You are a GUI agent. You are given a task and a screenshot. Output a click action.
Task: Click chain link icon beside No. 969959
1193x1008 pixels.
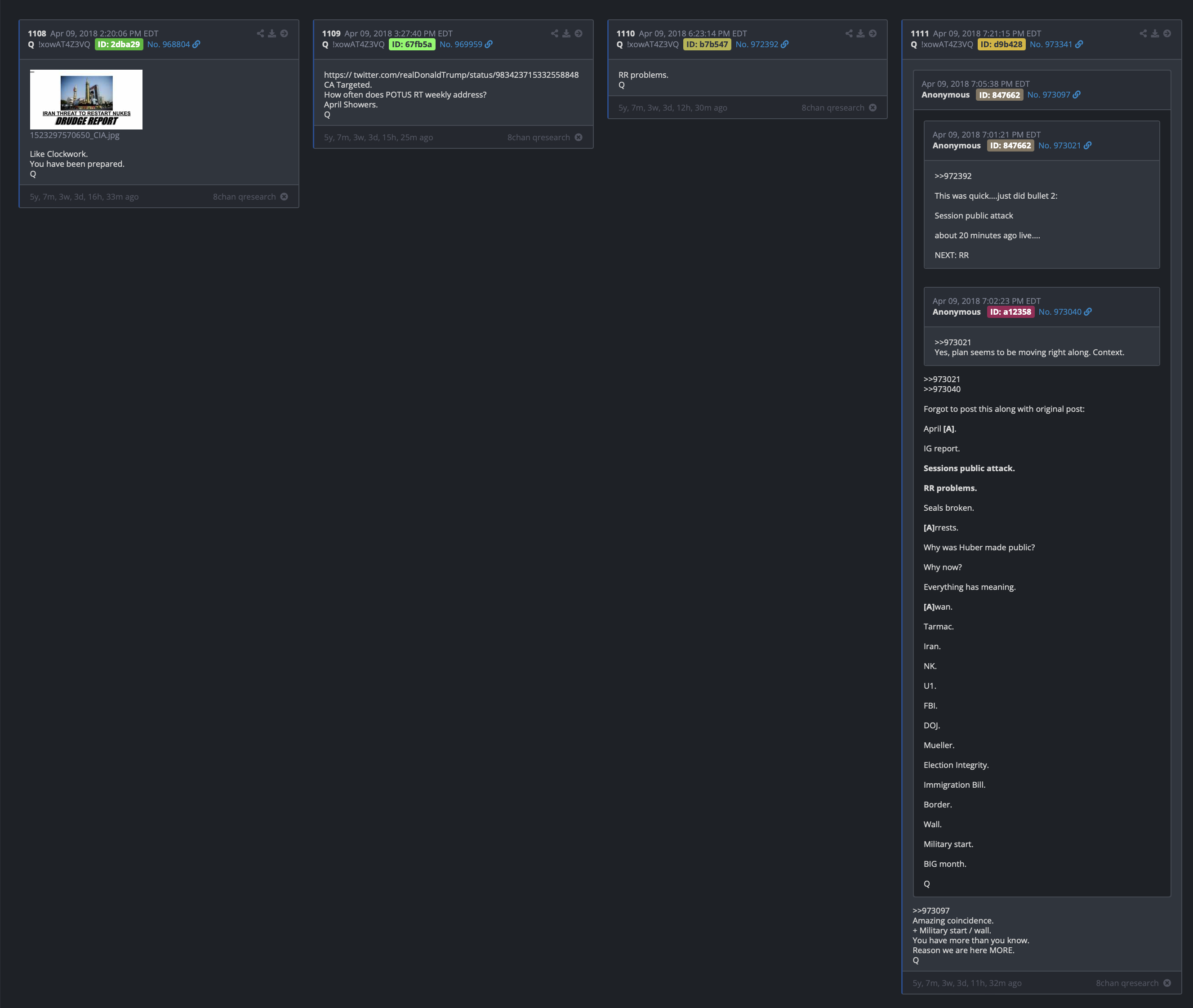click(489, 45)
